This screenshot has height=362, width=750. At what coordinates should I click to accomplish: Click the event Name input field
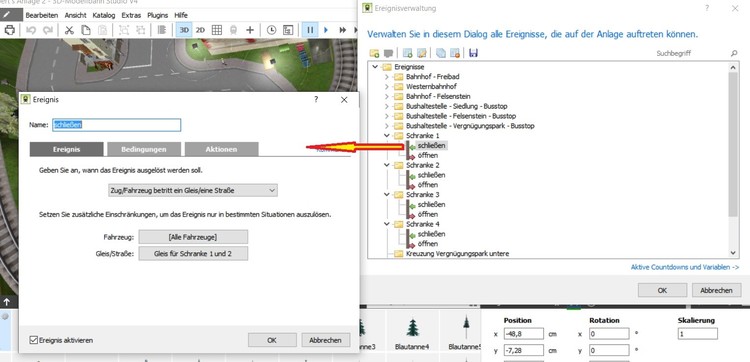[116, 125]
